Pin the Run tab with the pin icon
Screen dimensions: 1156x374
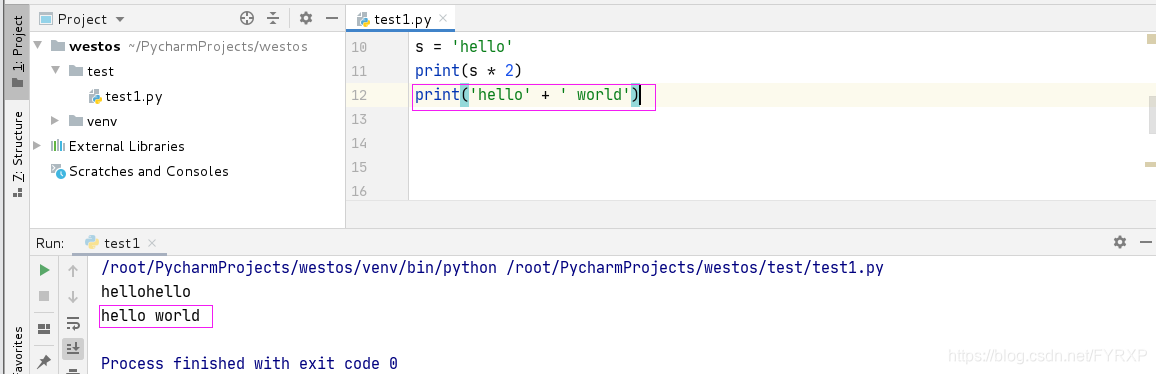point(44,361)
